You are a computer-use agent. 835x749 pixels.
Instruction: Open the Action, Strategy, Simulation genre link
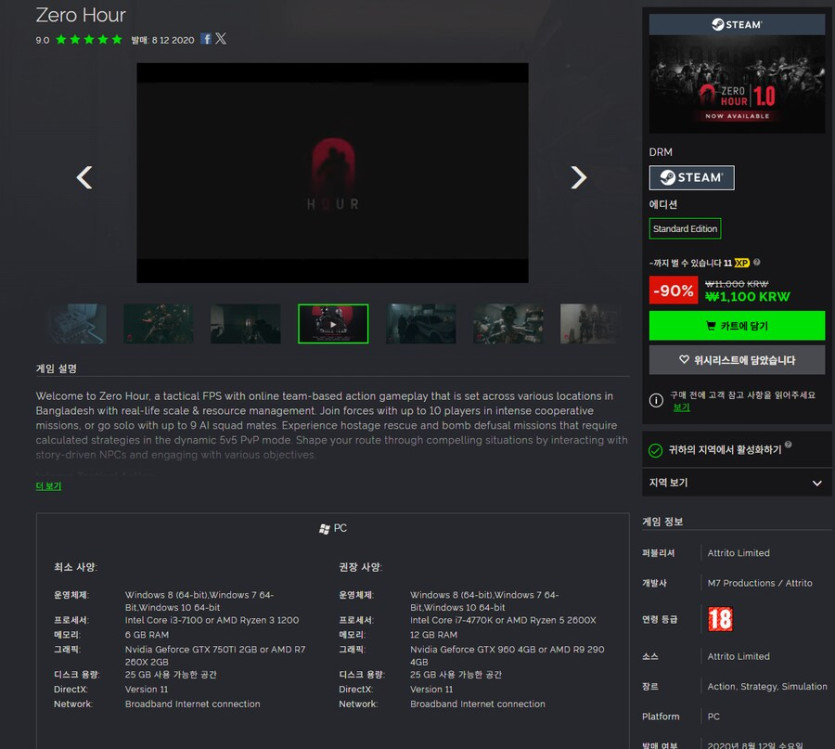[767, 687]
